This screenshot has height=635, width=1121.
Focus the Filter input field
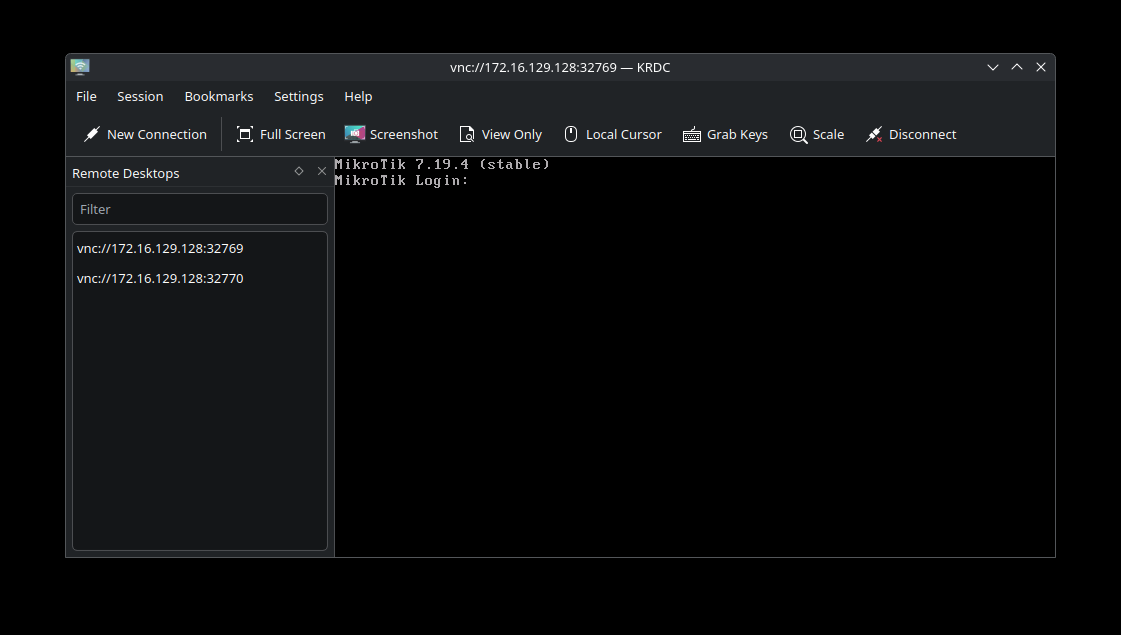tap(200, 210)
